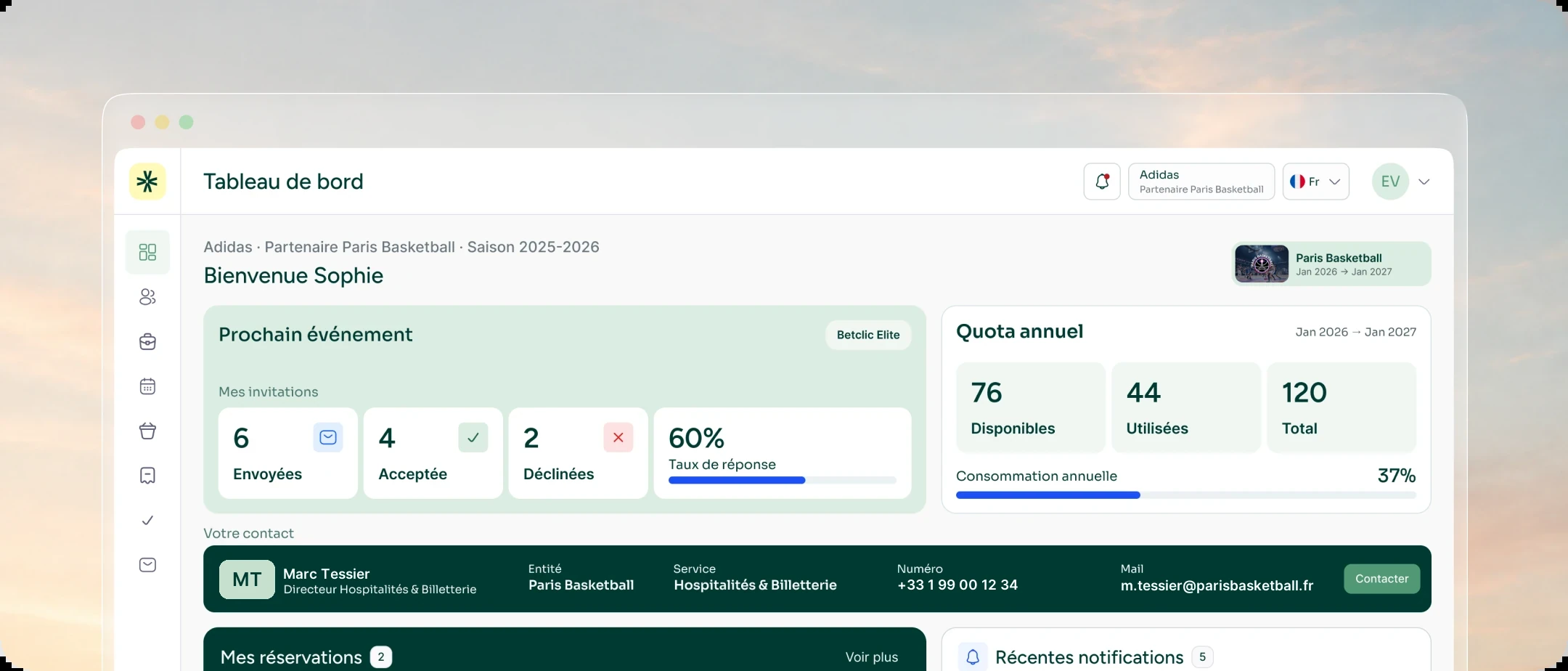
Task: Open the notification bell in header
Action: [1102, 182]
